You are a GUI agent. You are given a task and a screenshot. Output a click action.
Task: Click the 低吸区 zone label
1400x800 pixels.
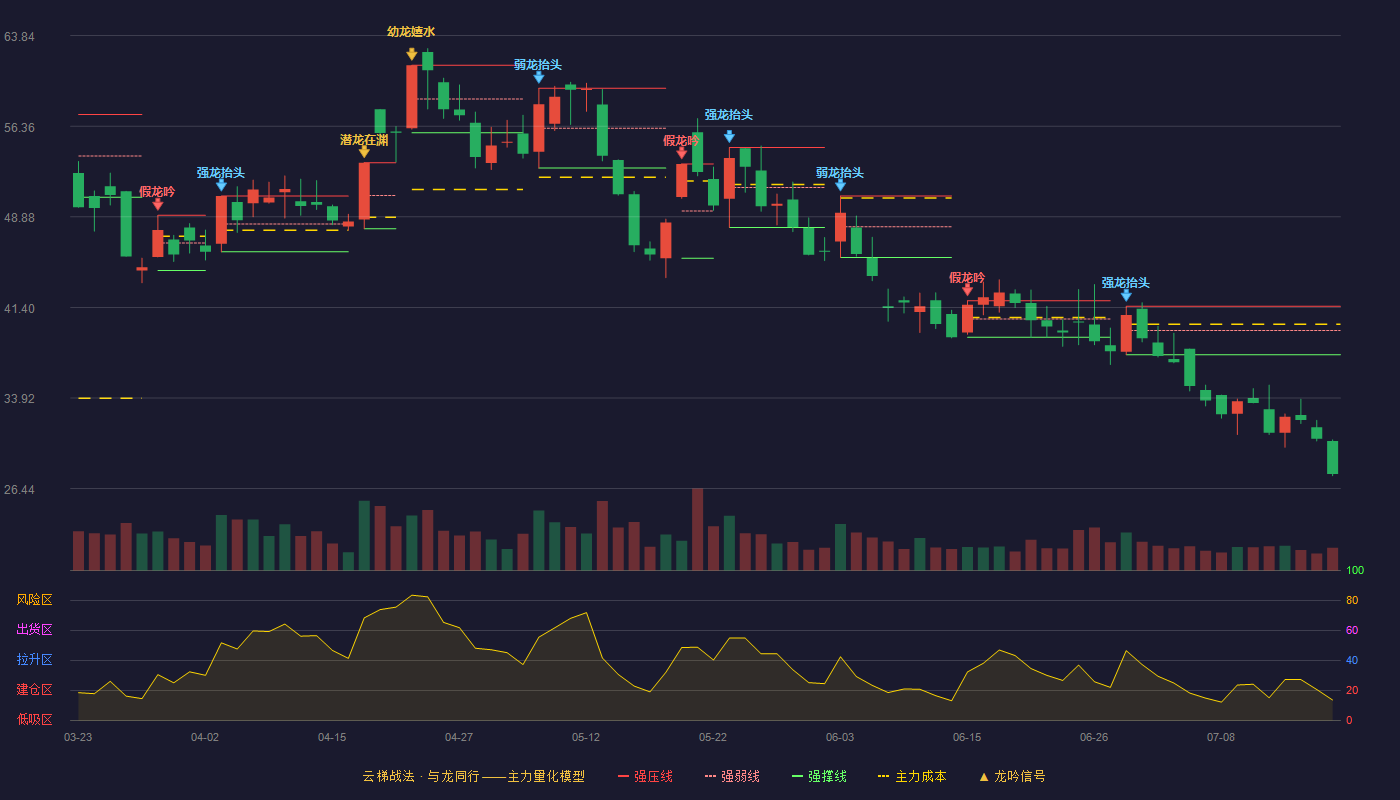click(x=34, y=719)
